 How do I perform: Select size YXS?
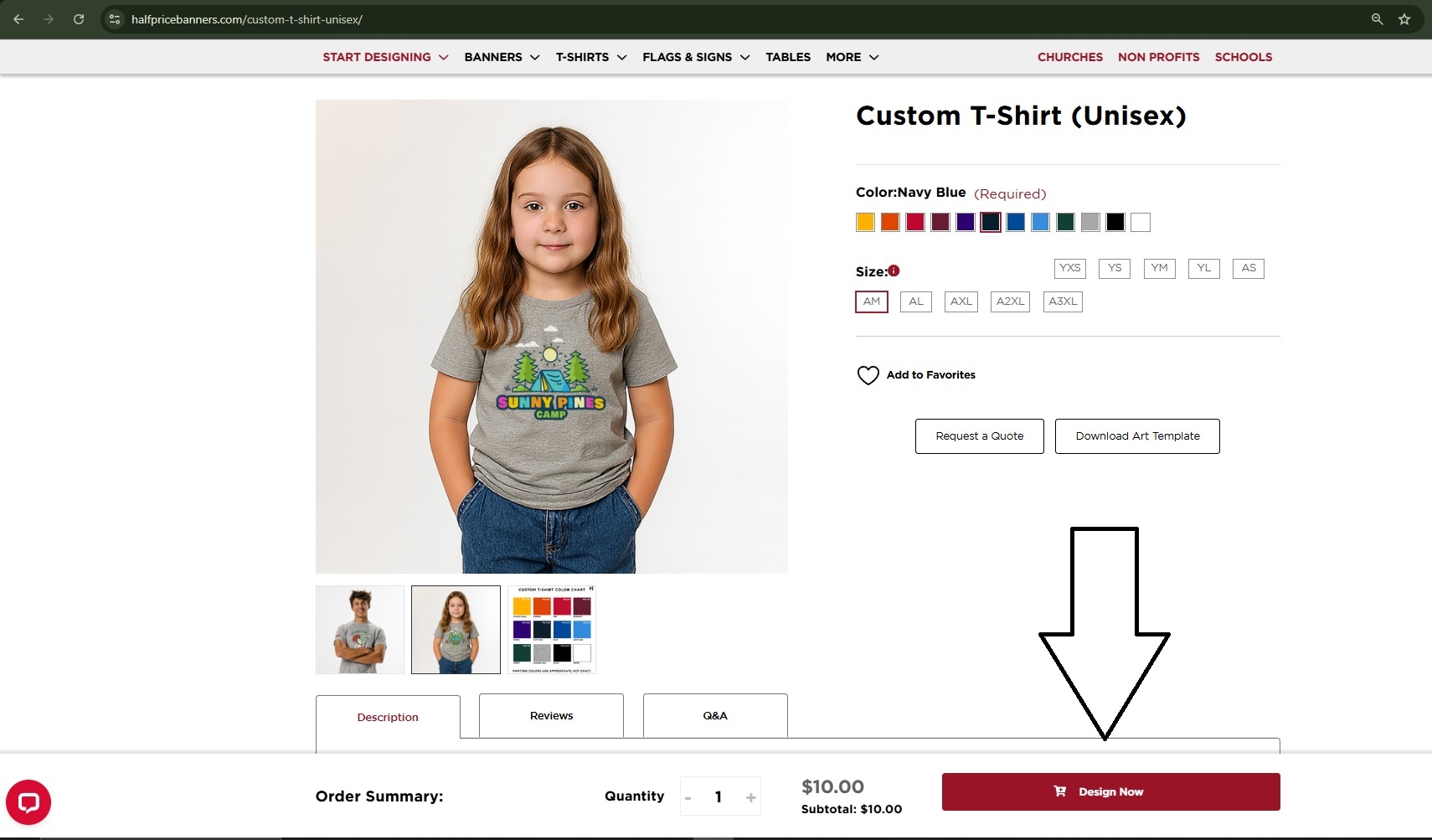click(x=1069, y=268)
